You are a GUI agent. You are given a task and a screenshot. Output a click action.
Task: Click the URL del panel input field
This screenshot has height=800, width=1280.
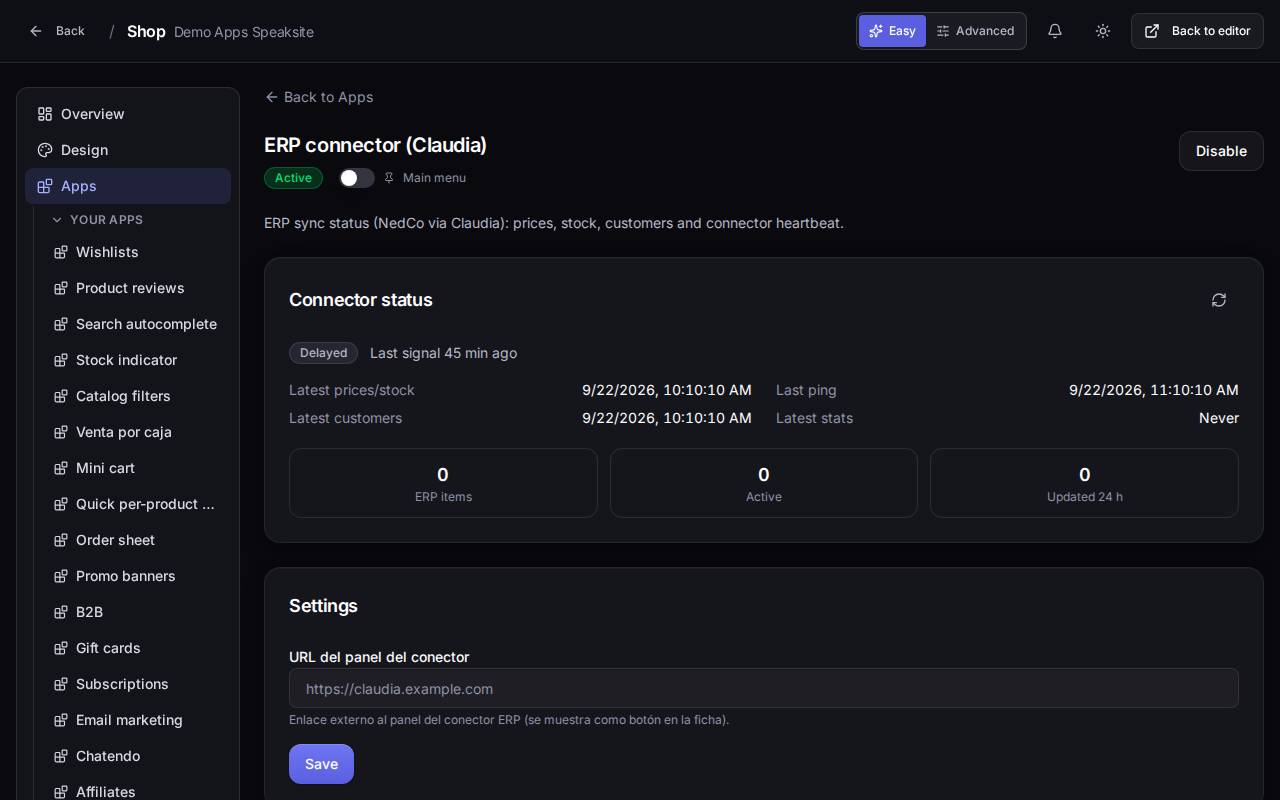(763, 688)
